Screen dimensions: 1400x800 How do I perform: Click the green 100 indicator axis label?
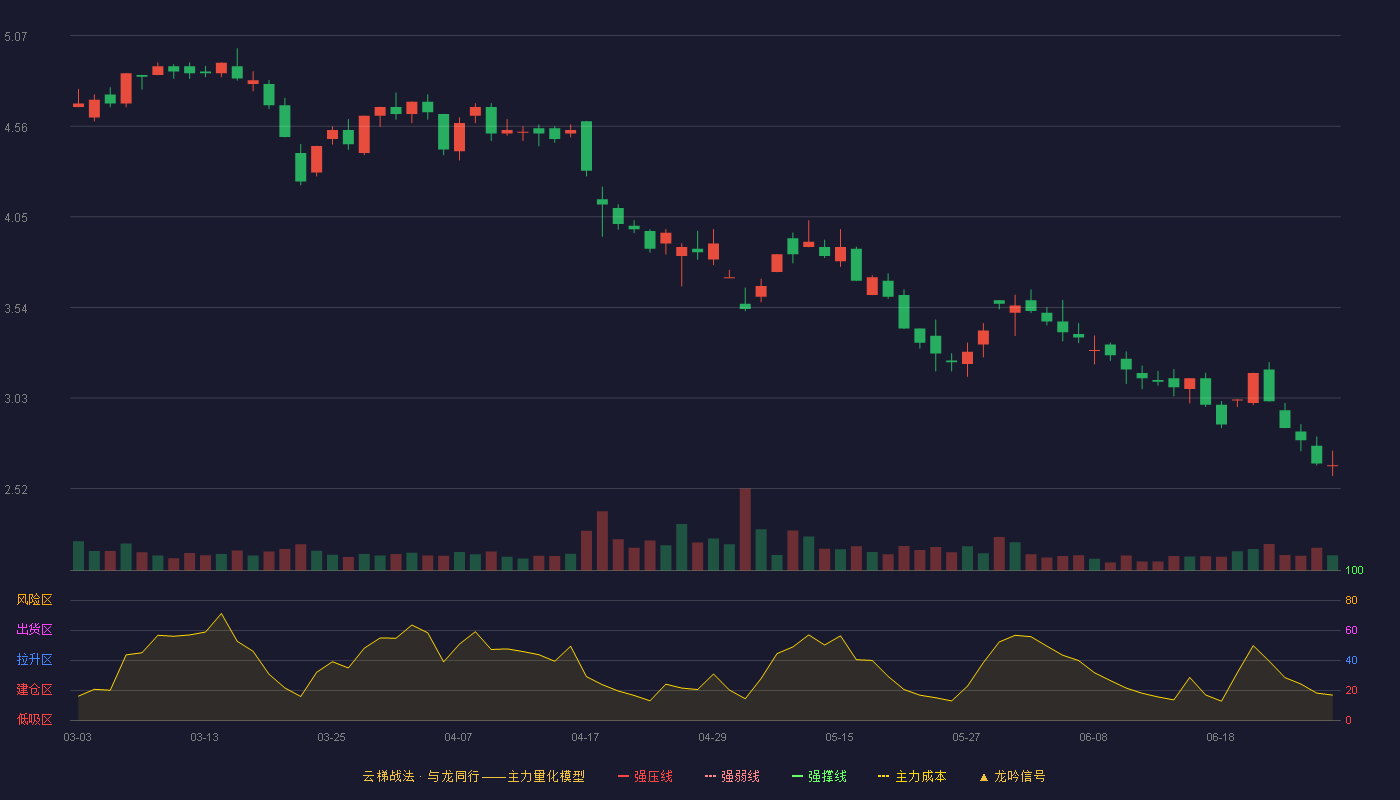click(x=1354, y=571)
